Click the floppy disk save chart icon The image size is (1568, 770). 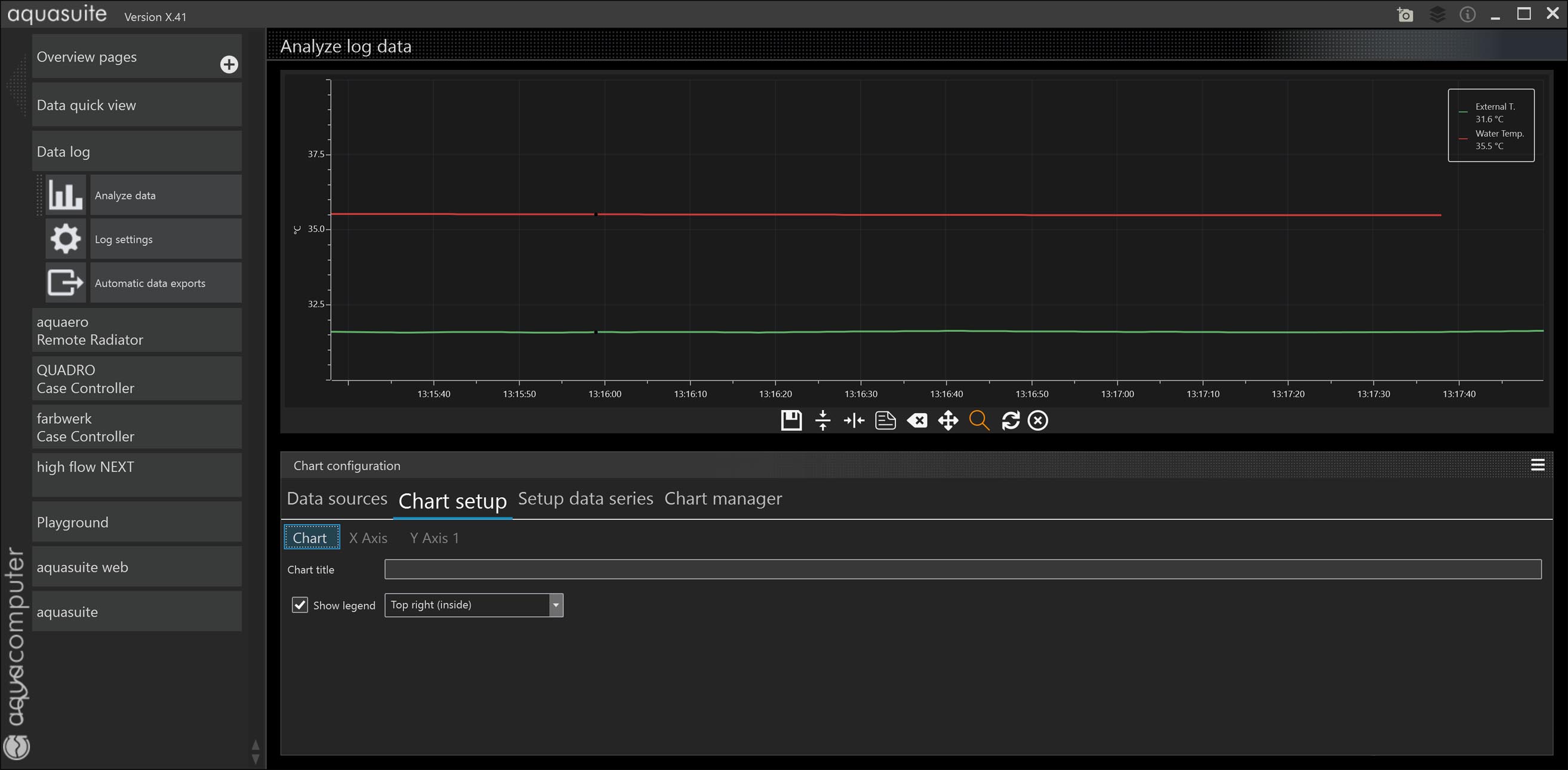point(791,420)
